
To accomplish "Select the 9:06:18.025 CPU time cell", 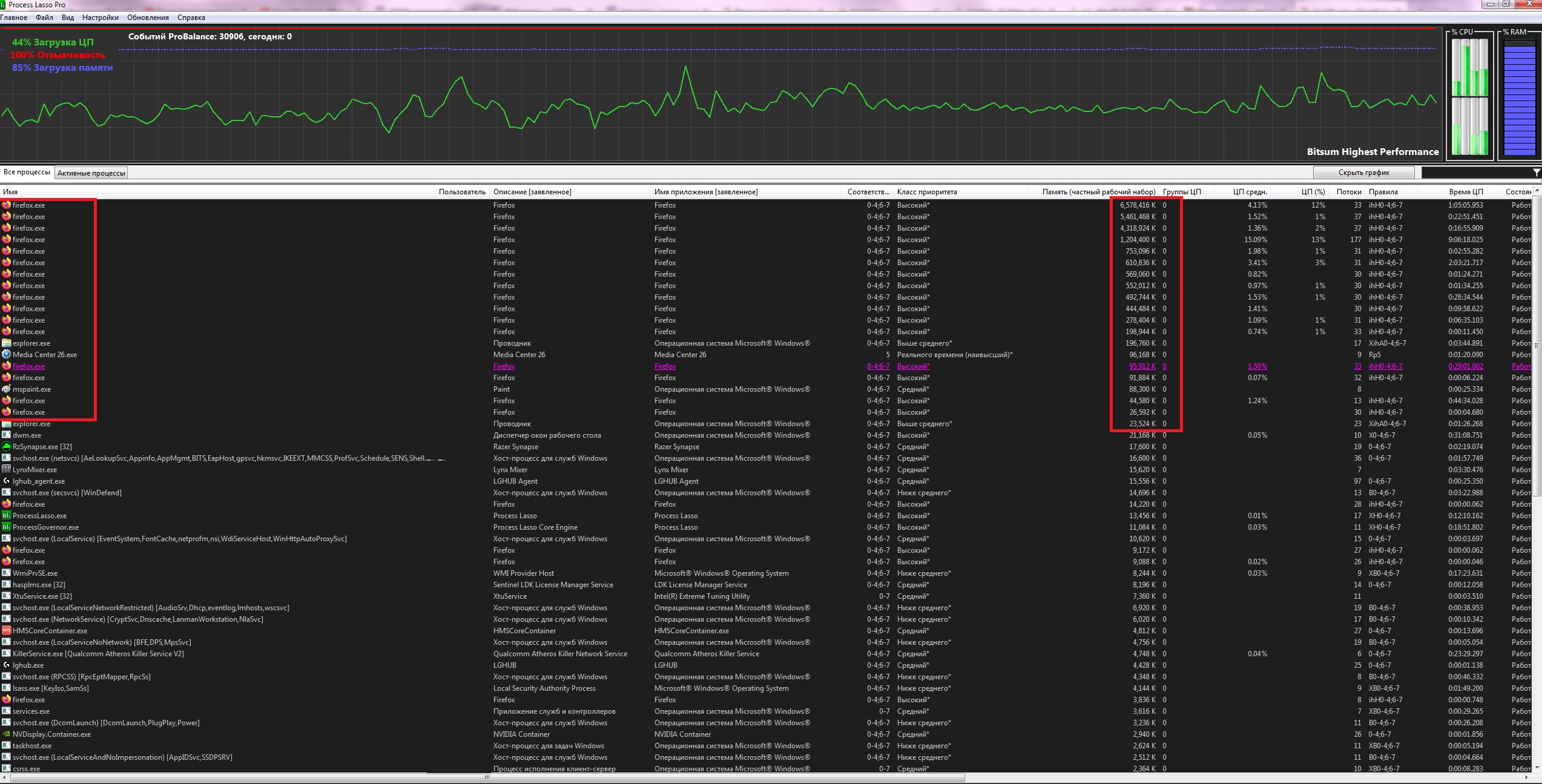I will [1466, 240].
